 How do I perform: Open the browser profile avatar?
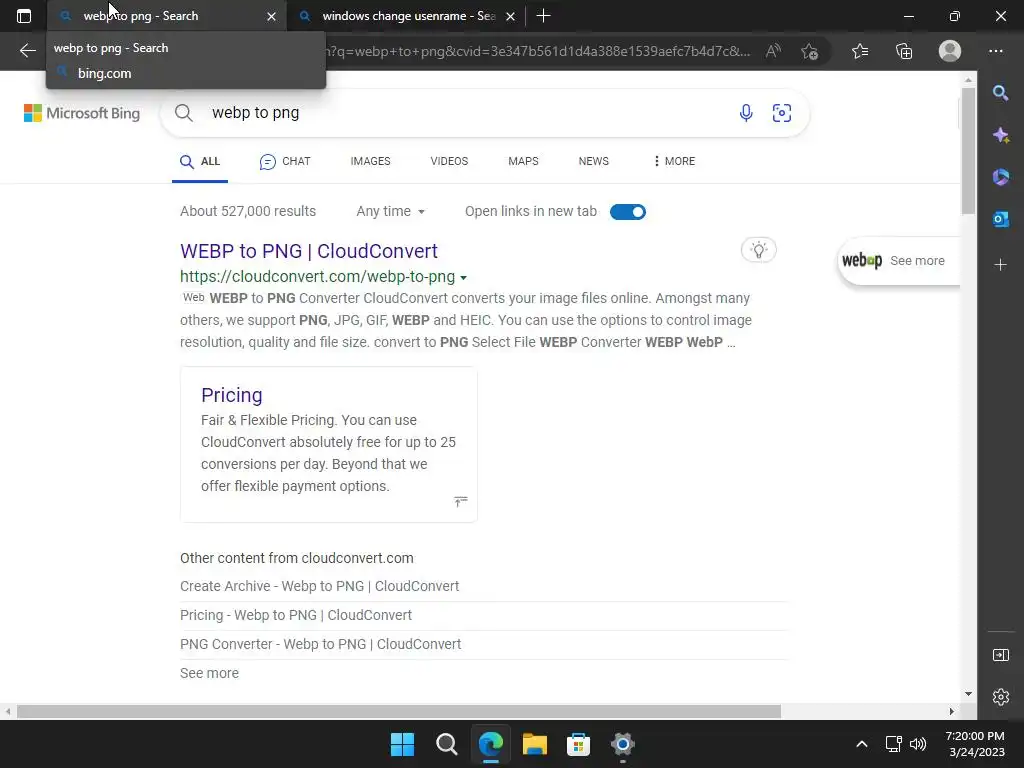coord(950,51)
